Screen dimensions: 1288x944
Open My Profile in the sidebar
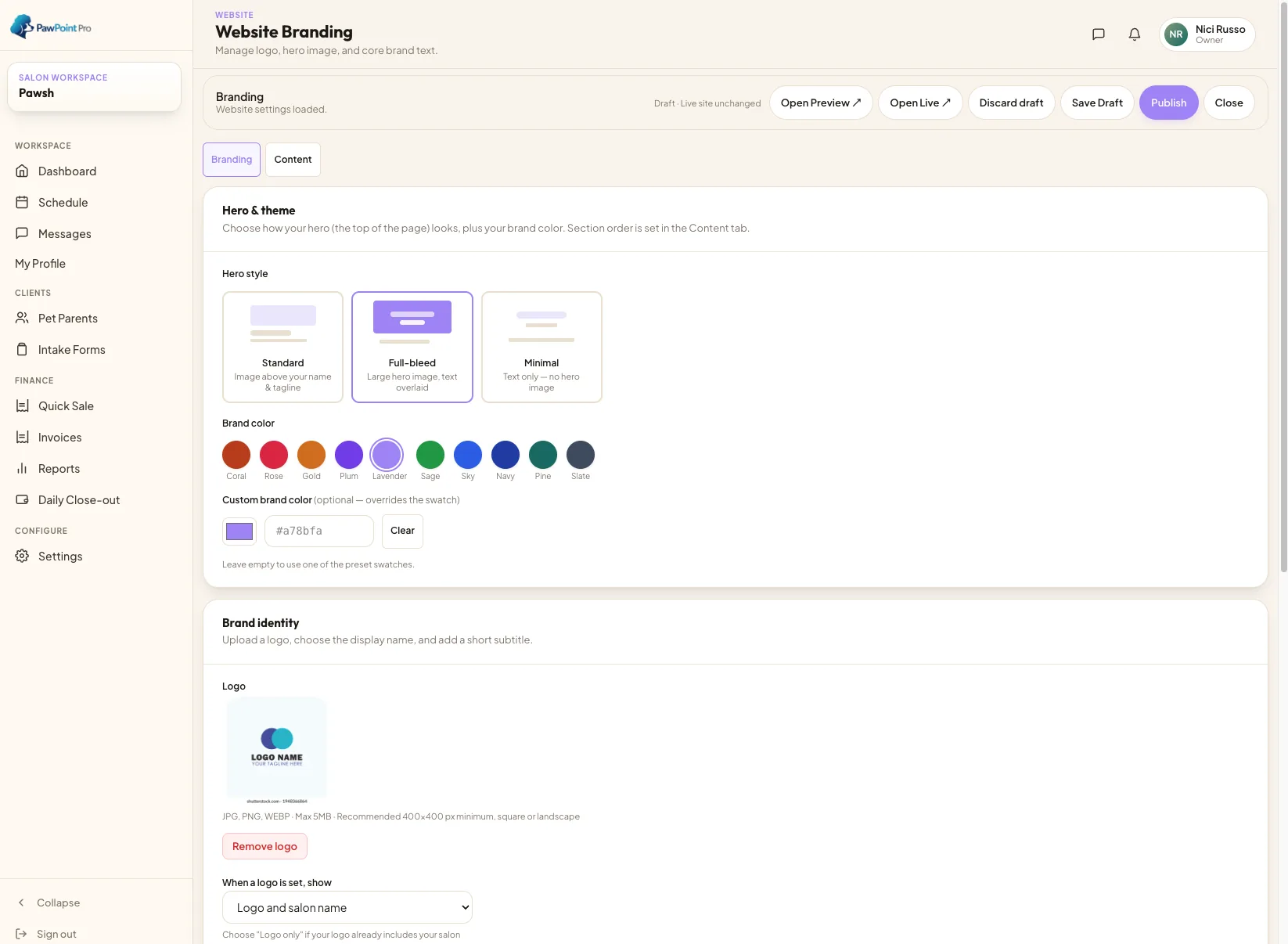pyautogui.click(x=41, y=264)
